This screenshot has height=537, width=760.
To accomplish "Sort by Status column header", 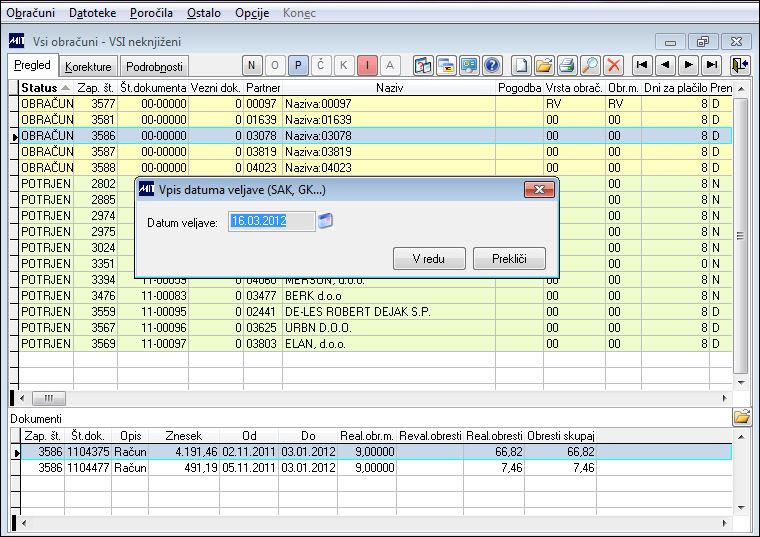I will pyautogui.click(x=46, y=88).
